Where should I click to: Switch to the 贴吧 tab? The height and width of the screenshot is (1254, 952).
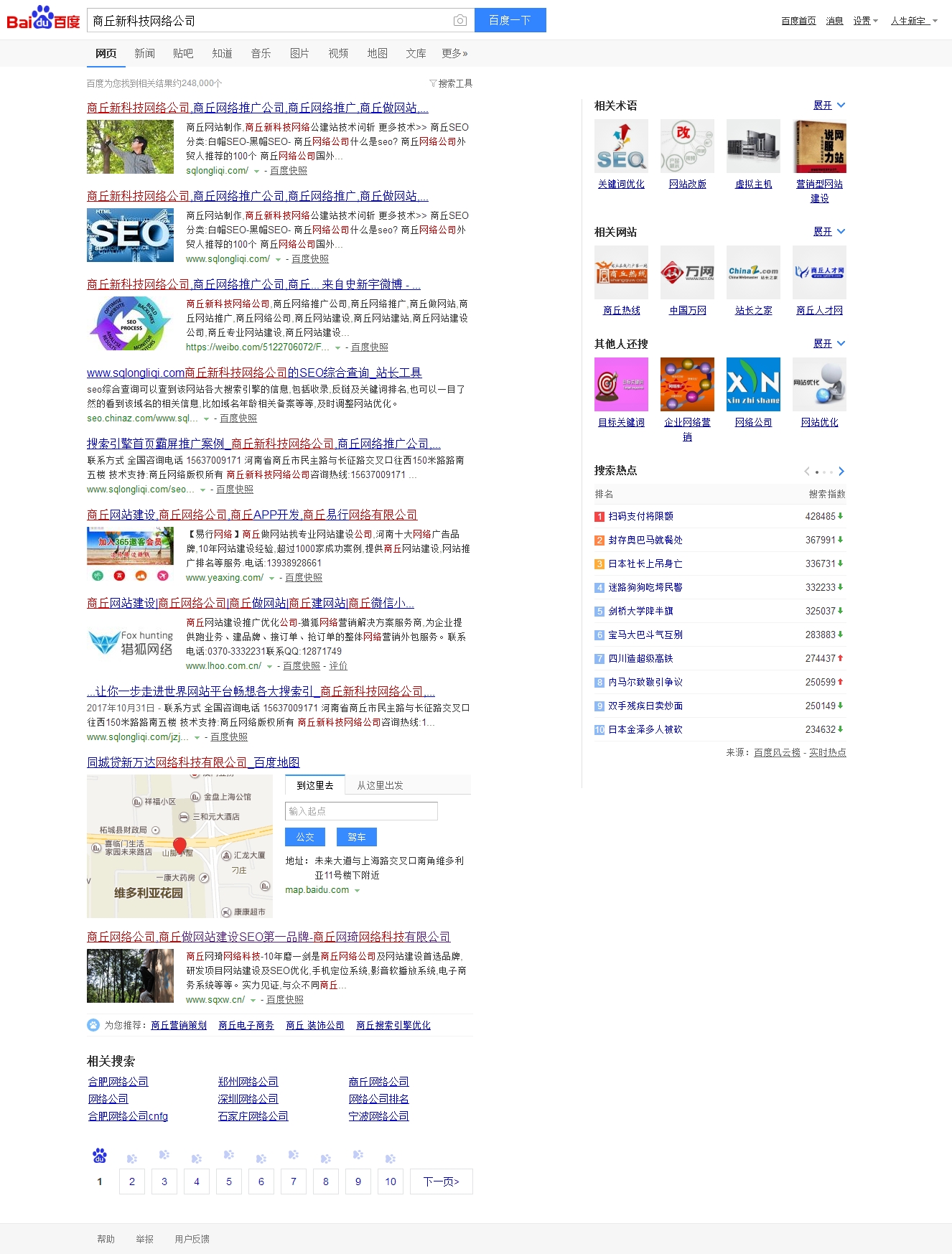click(183, 53)
